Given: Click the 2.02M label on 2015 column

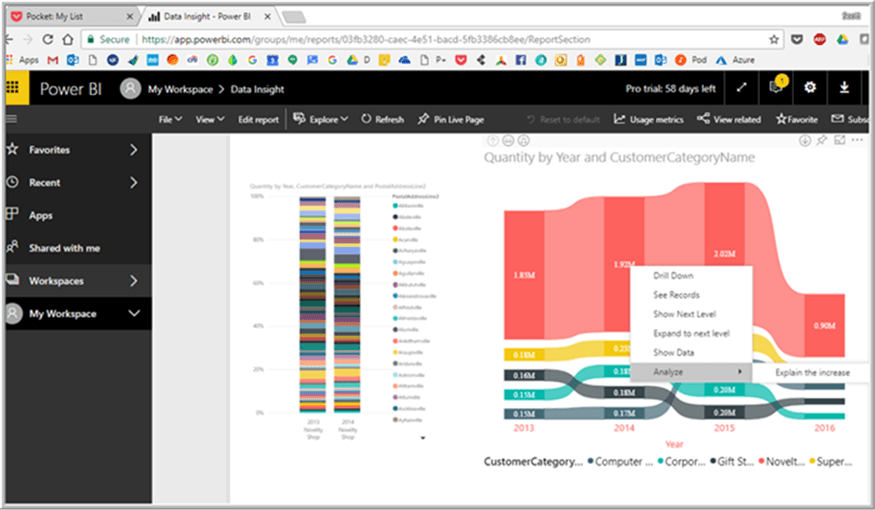Looking at the screenshot, I should (x=724, y=254).
